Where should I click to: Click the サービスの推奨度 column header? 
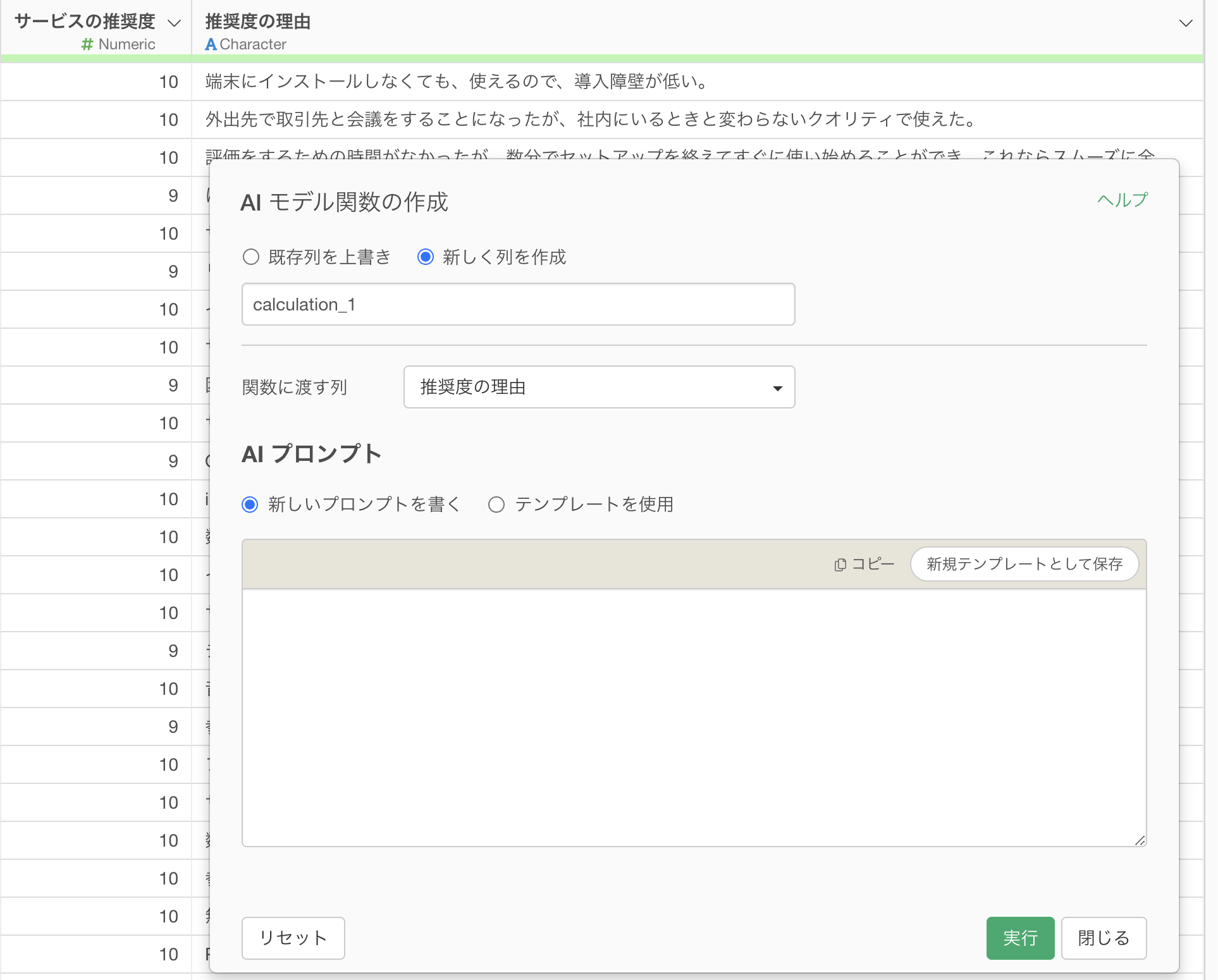tap(85, 21)
